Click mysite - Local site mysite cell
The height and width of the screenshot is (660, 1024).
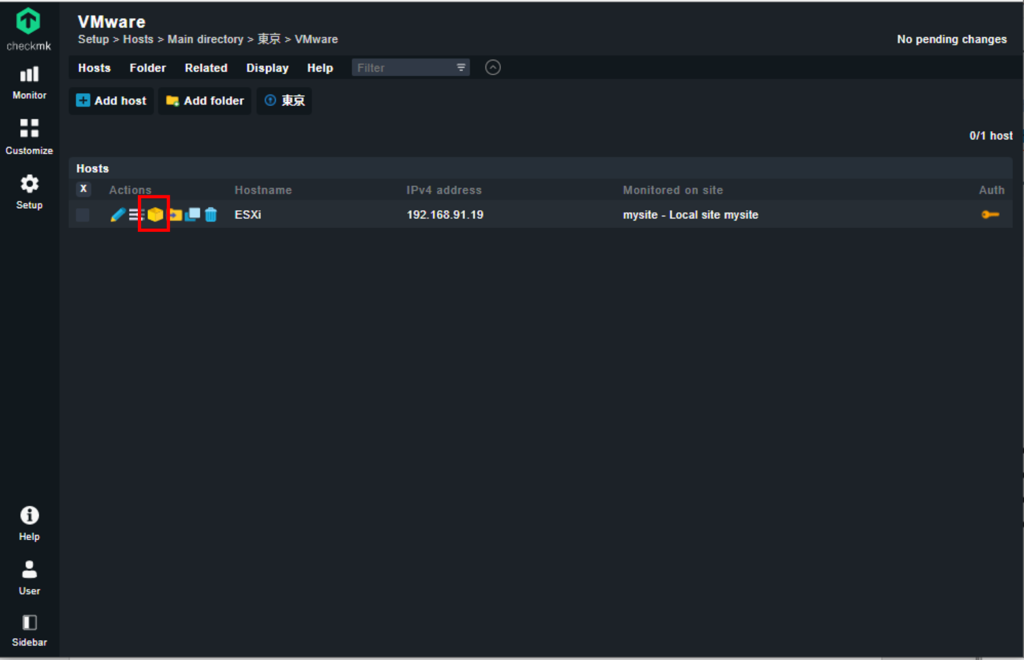coord(690,215)
